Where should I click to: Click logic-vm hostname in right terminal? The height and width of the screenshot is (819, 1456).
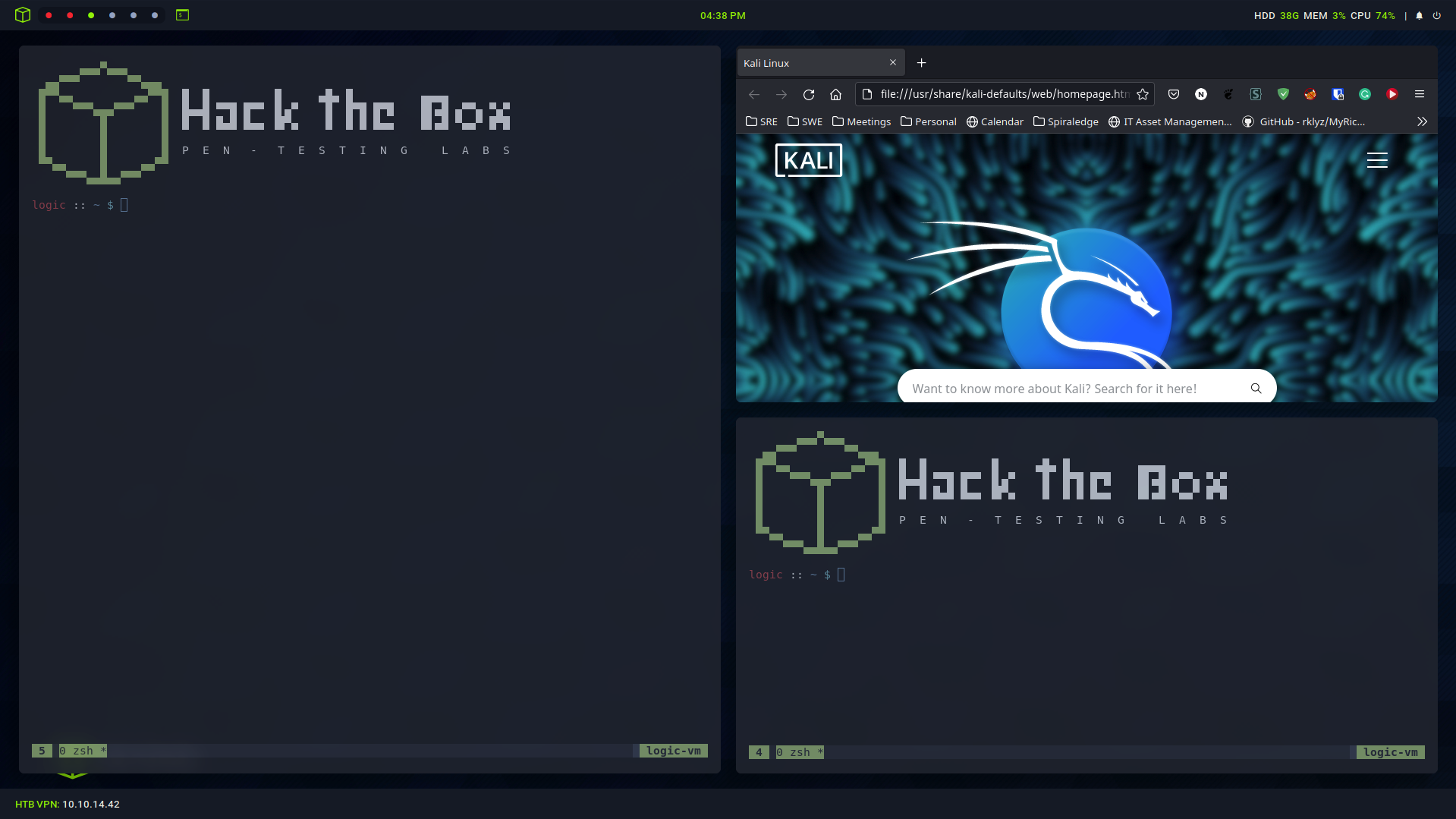point(1390,752)
